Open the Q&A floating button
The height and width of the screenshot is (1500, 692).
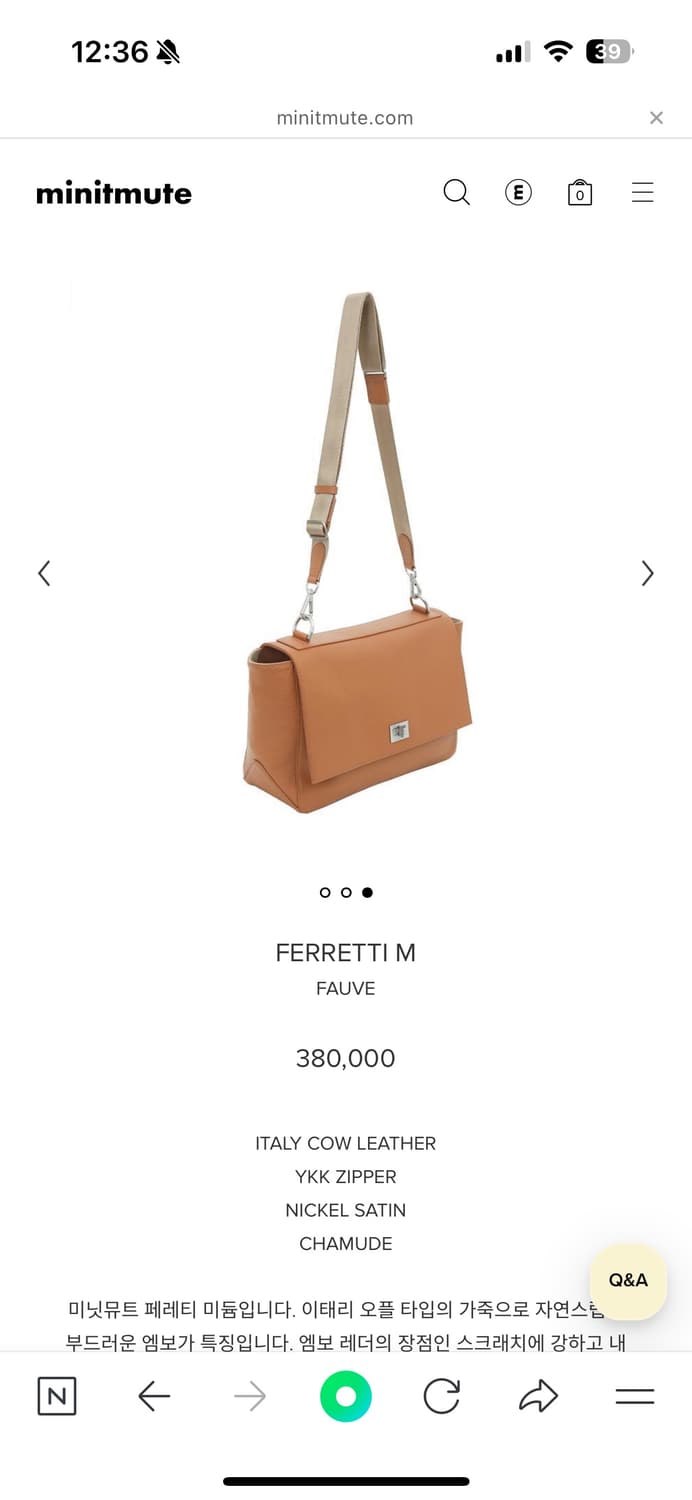(x=628, y=1281)
